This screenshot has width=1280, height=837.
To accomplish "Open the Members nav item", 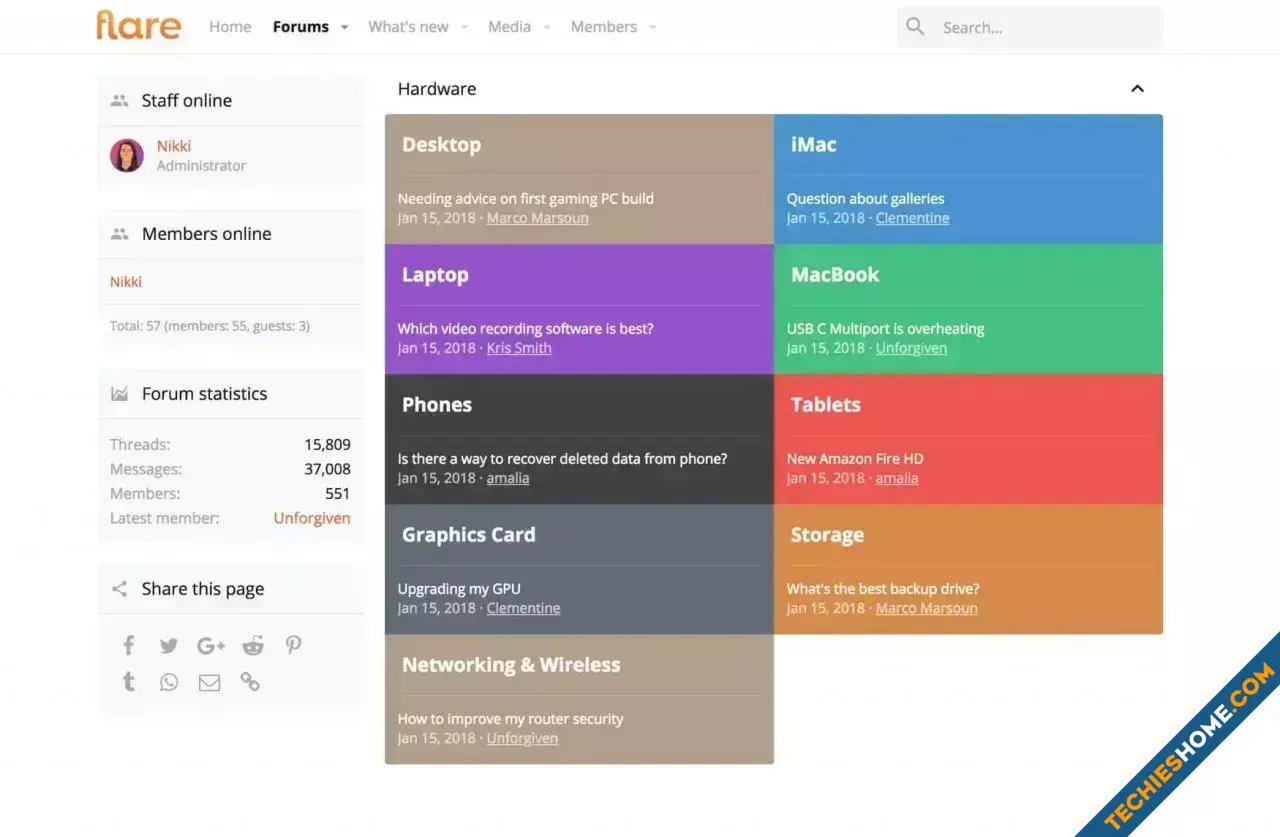I will point(604,27).
